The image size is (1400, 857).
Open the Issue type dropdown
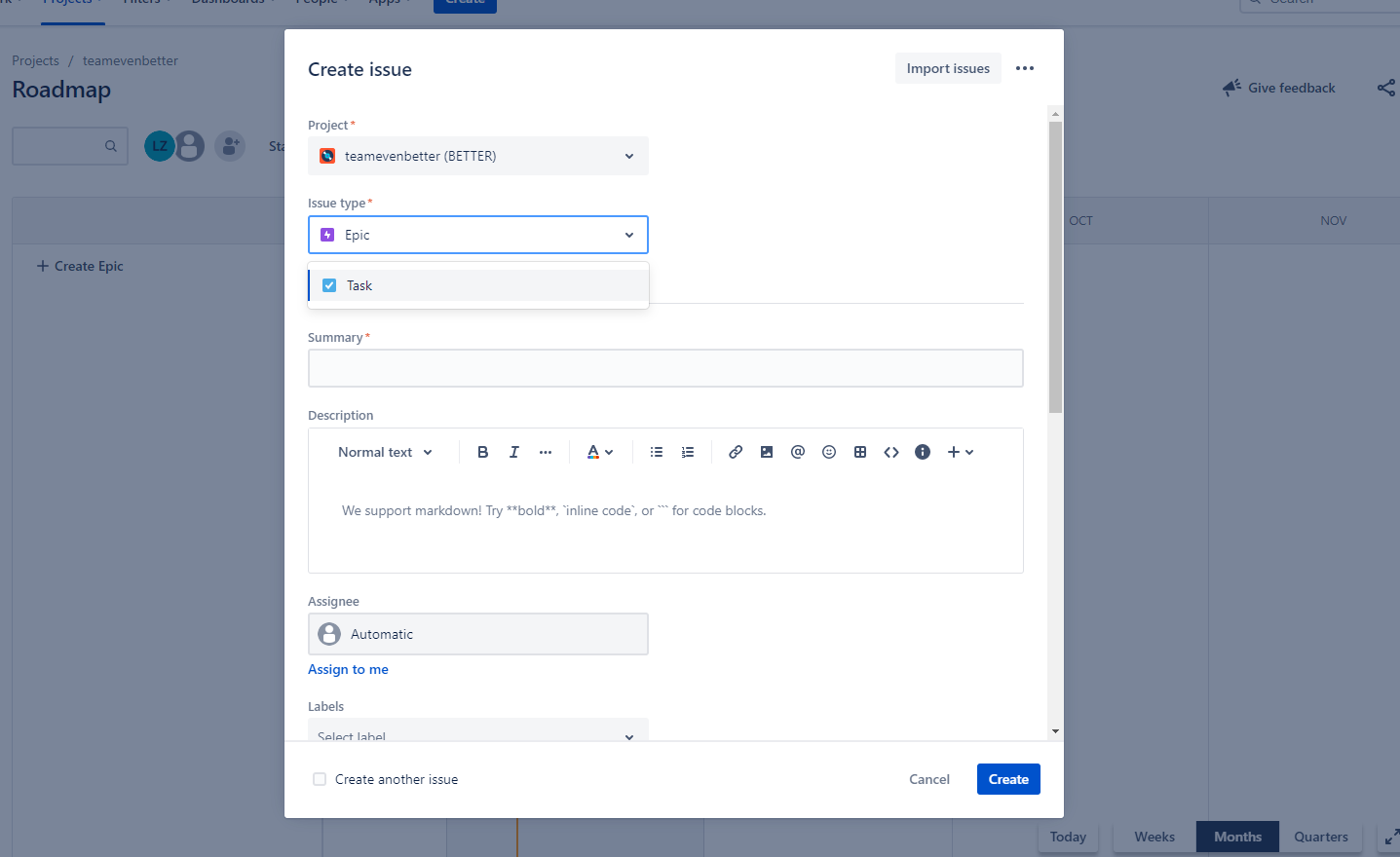pos(478,235)
